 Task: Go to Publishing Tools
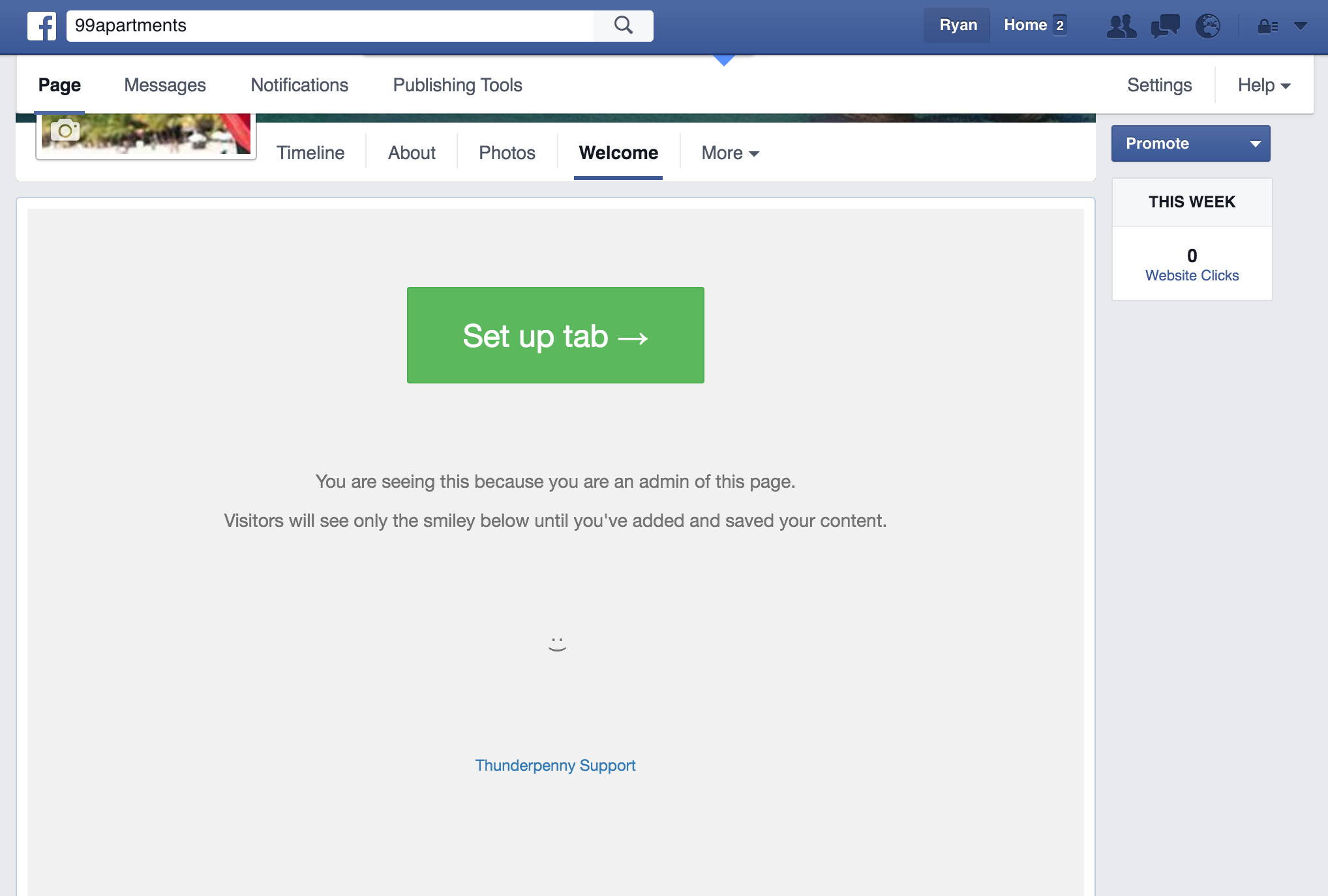click(x=457, y=85)
